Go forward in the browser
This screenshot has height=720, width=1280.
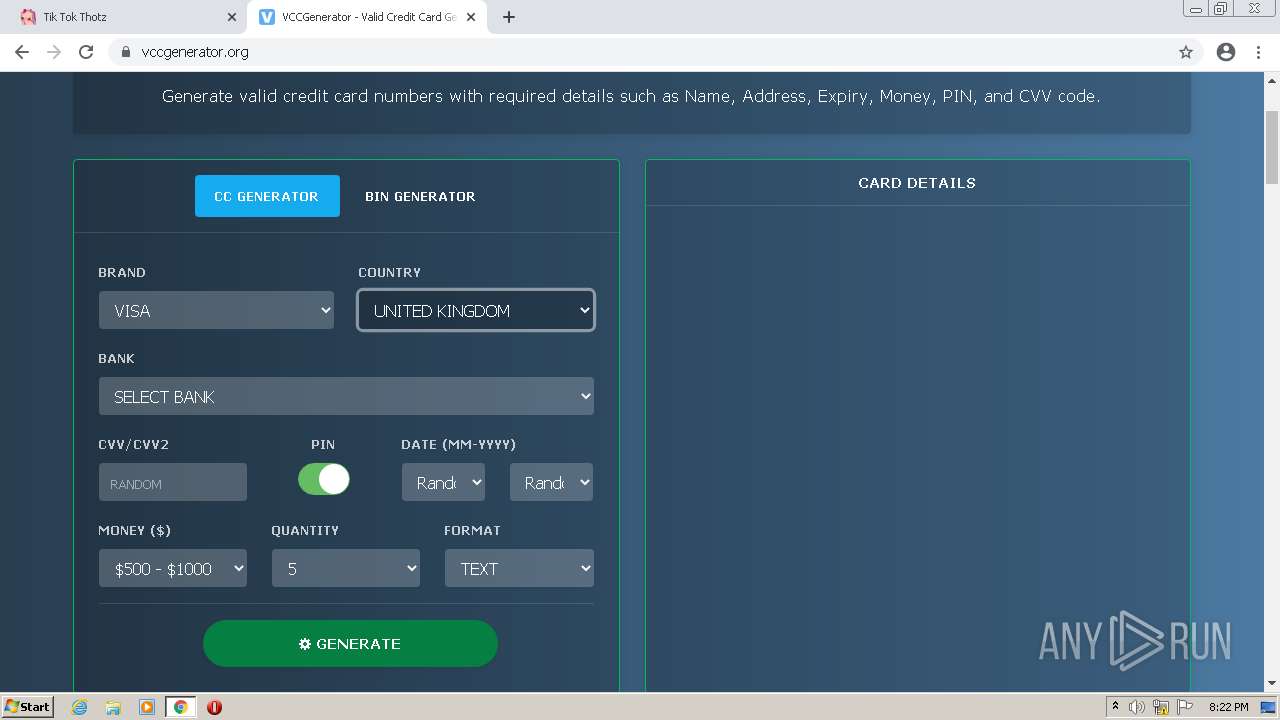tap(54, 52)
